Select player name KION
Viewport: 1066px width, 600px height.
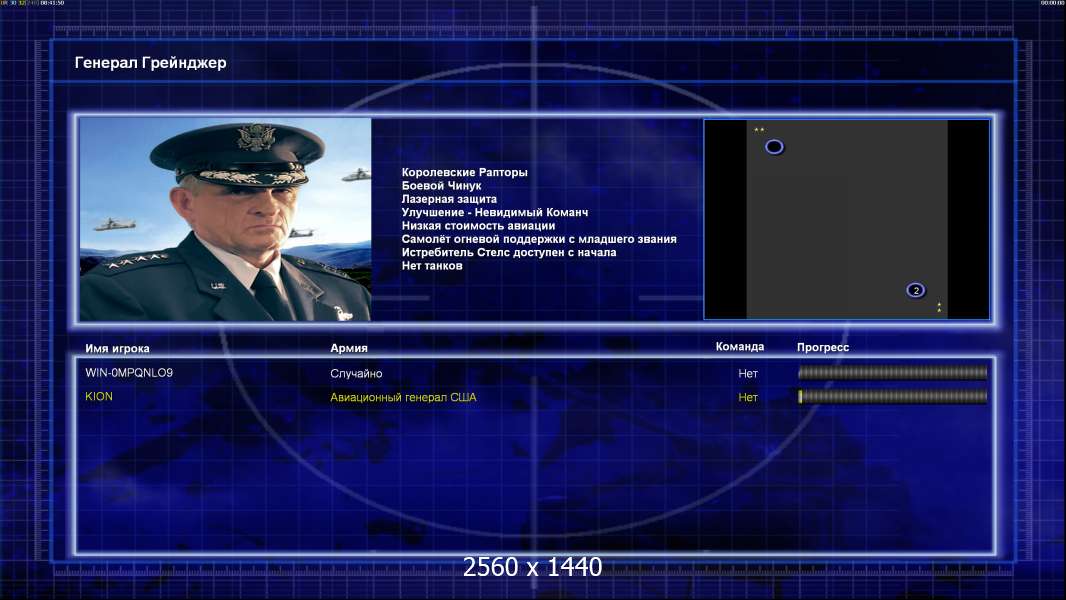[x=99, y=396]
